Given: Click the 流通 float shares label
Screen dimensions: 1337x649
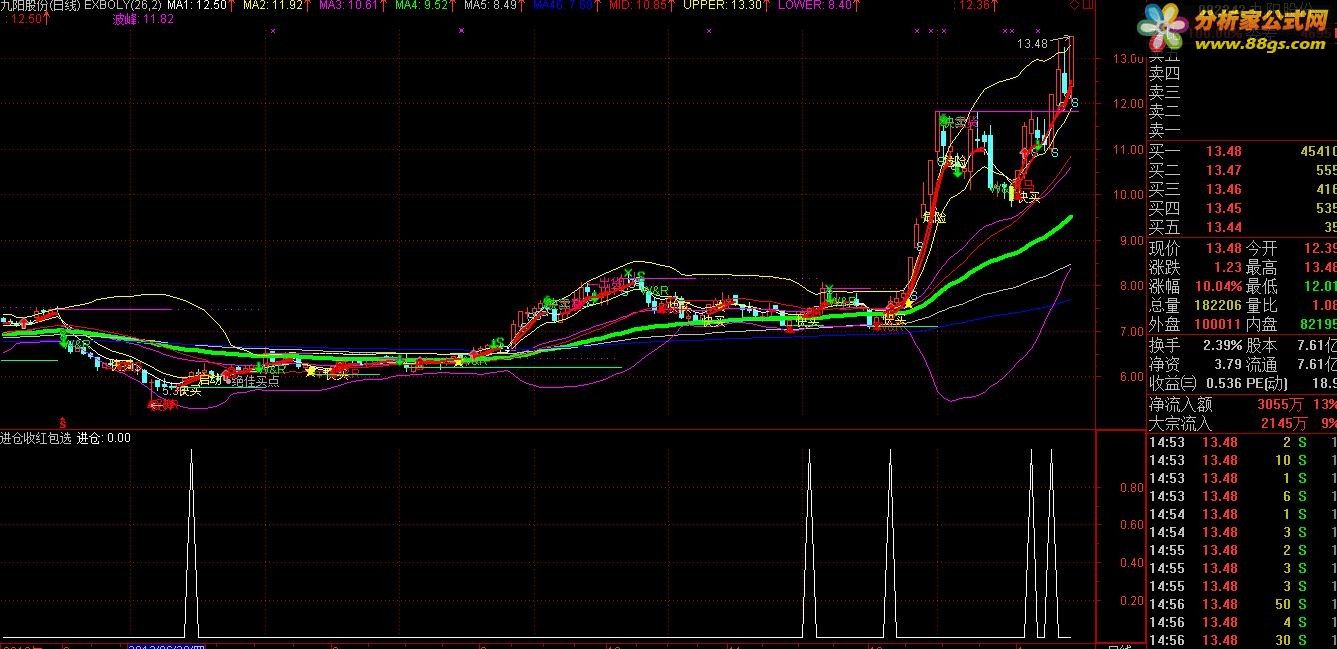Looking at the screenshot, I should [1261, 364].
